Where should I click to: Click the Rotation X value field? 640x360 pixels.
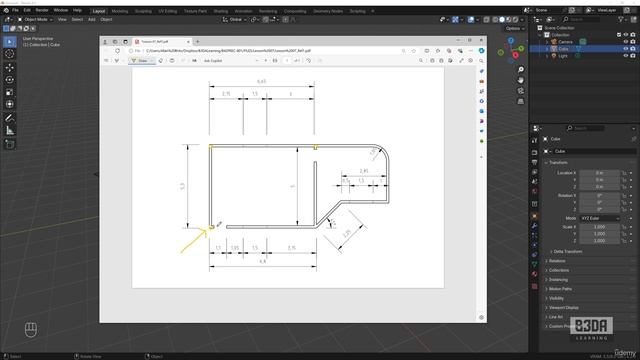(x=599, y=196)
